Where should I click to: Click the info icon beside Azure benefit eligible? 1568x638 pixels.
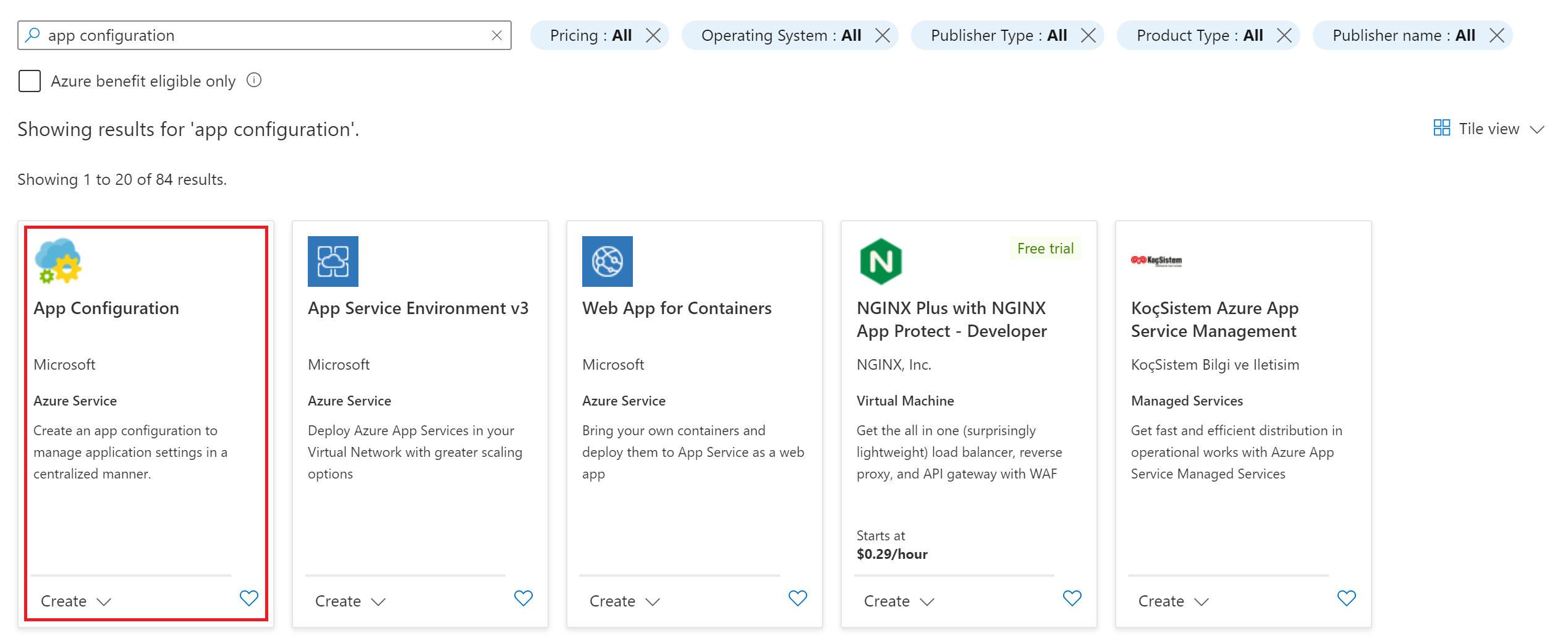tap(253, 80)
